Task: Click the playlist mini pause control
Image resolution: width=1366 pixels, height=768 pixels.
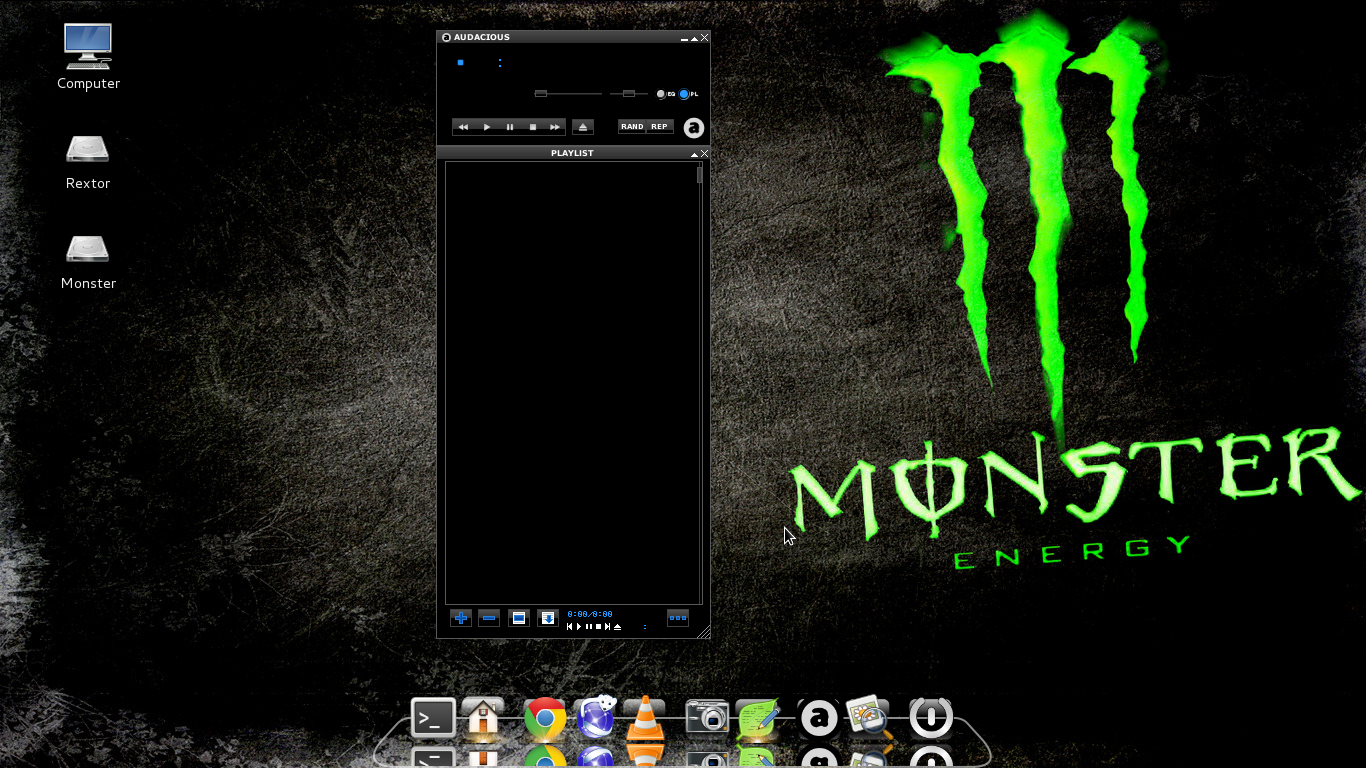Action: [589, 627]
